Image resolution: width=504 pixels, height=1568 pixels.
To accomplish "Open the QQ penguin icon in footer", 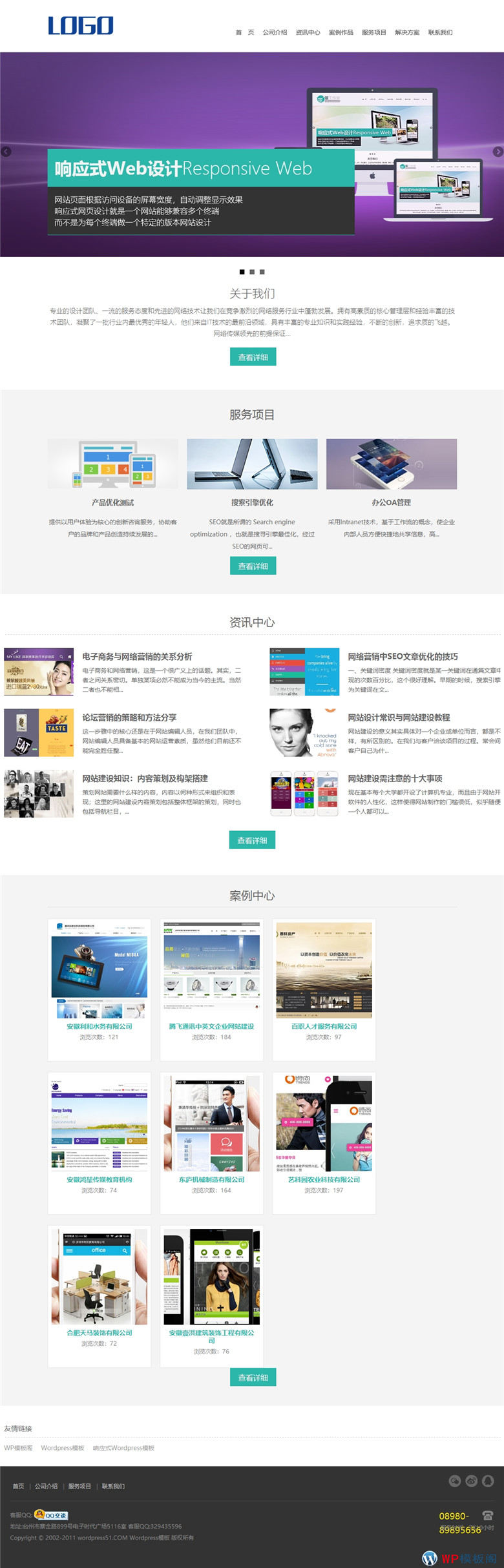I will coord(488,1481).
